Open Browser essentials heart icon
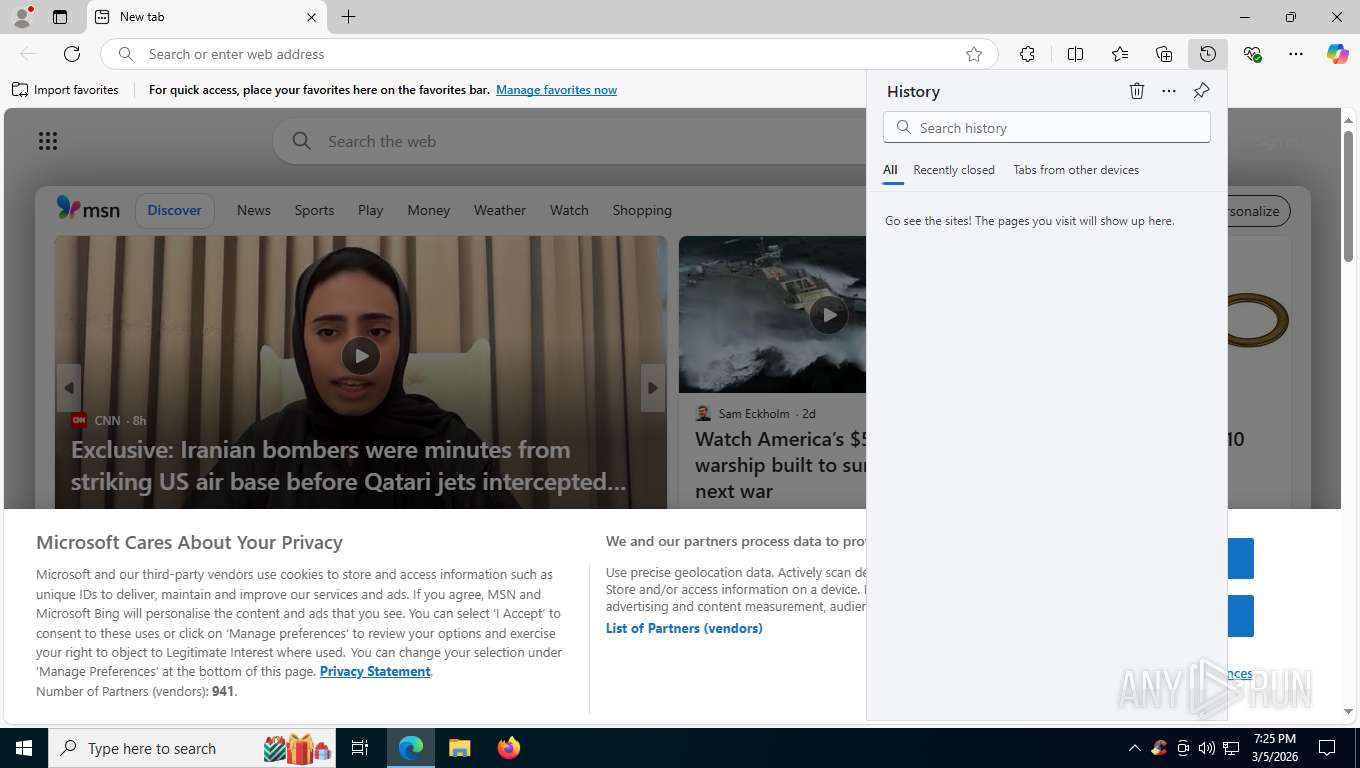The height and width of the screenshot is (768, 1360). click(x=1252, y=54)
